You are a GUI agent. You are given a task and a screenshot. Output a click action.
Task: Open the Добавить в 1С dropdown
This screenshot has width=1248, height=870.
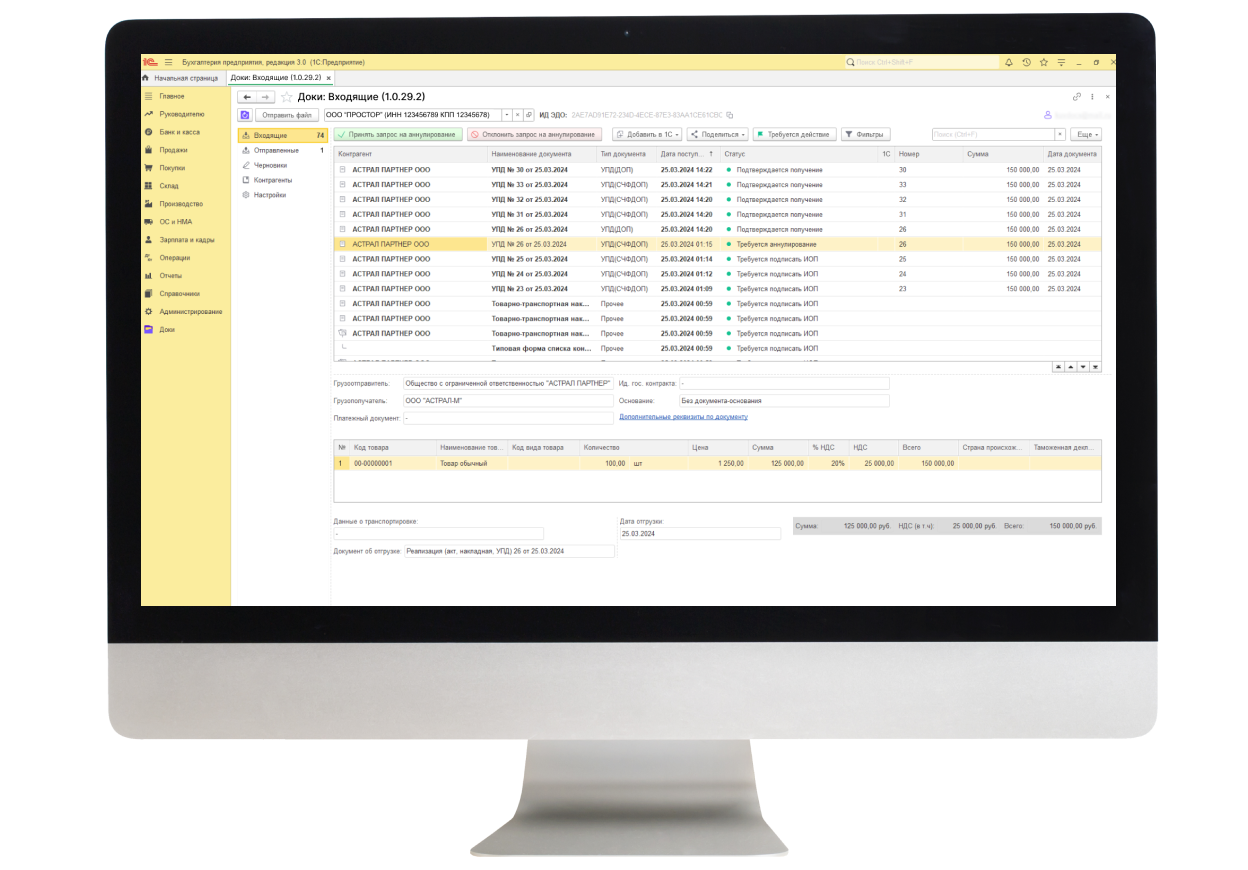(x=647, y=134)
